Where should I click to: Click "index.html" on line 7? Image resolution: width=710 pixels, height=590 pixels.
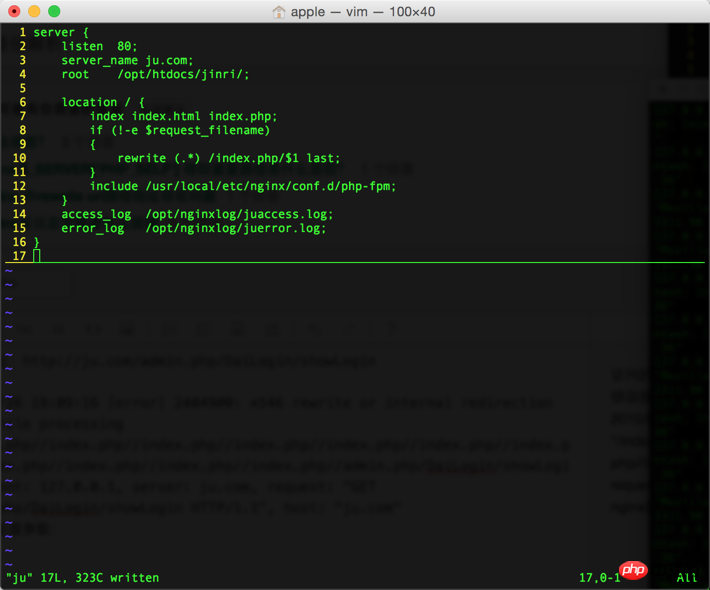coord(166,116)
